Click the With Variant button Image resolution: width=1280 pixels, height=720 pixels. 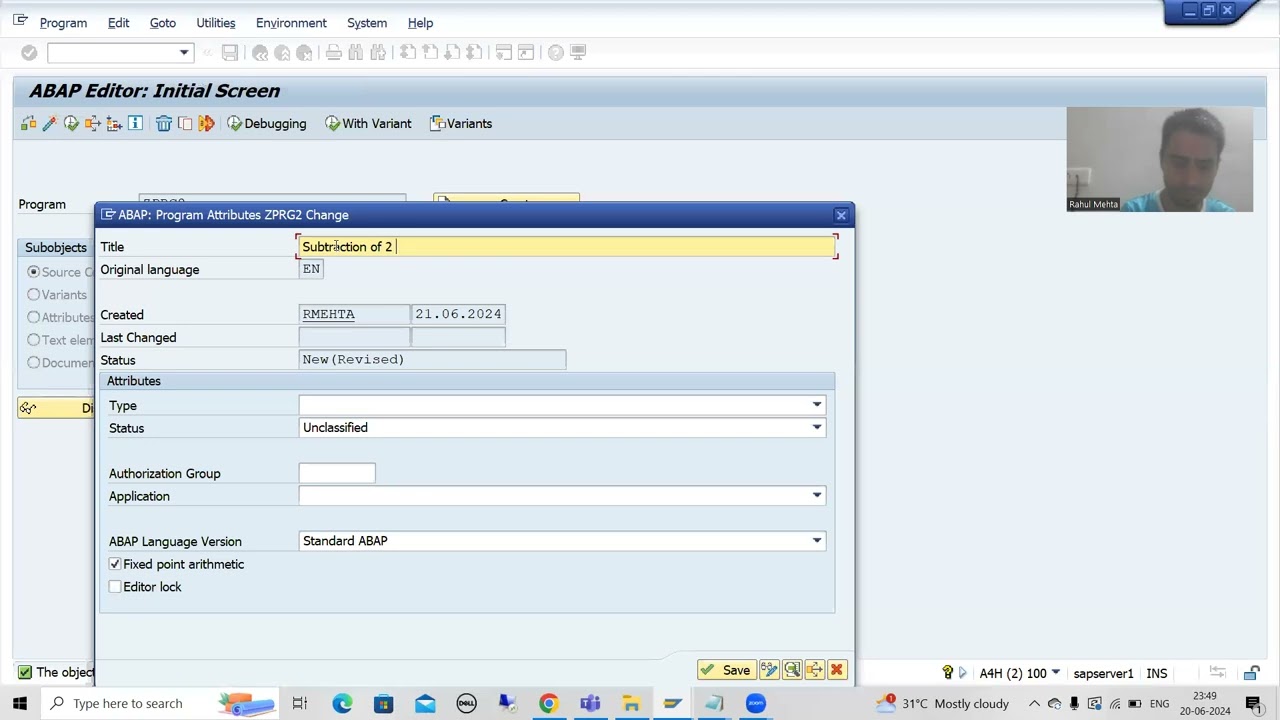(x=368, y=123)
